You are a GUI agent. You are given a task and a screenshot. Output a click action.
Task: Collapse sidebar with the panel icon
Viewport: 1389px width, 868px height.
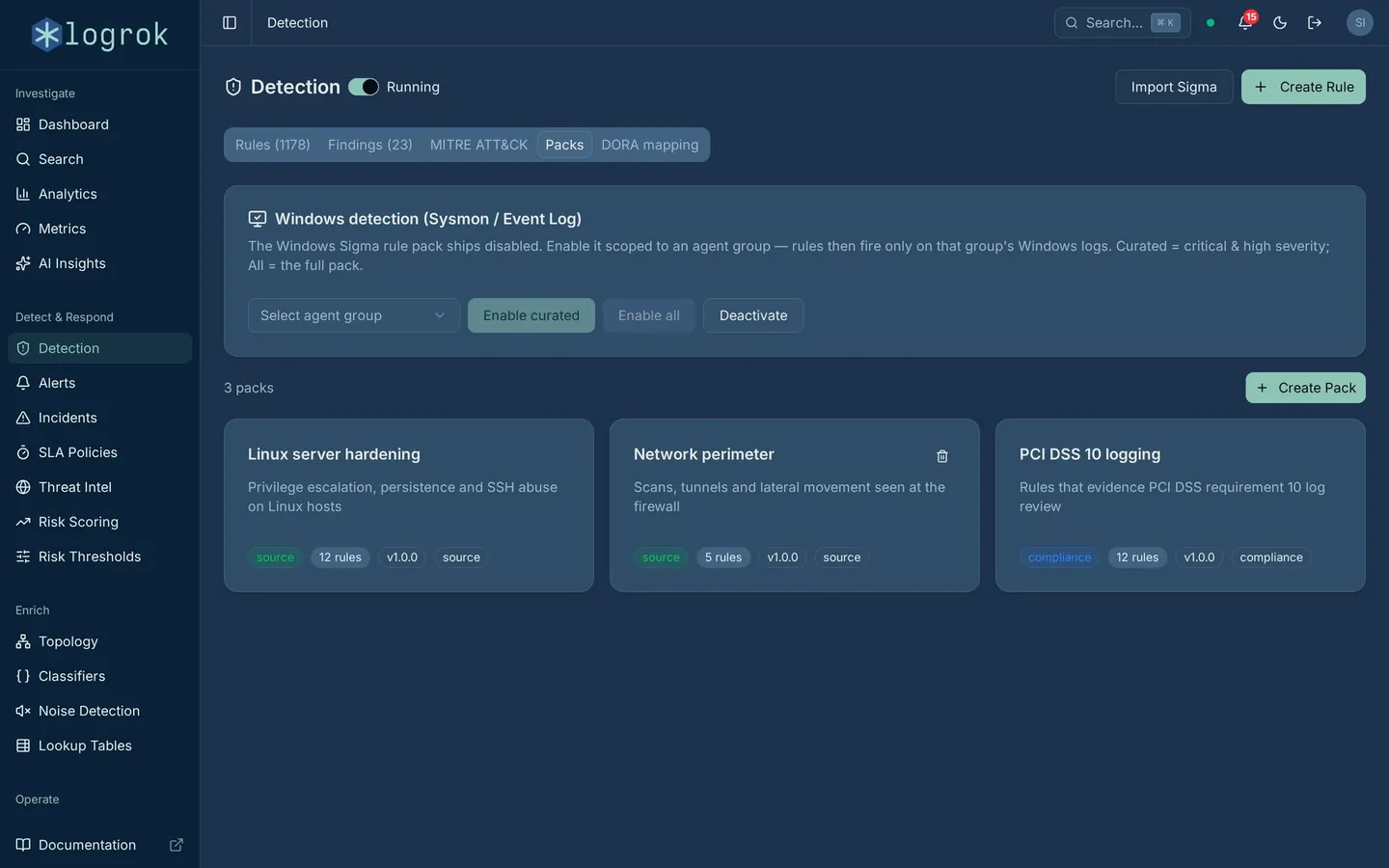coord(230,22)
